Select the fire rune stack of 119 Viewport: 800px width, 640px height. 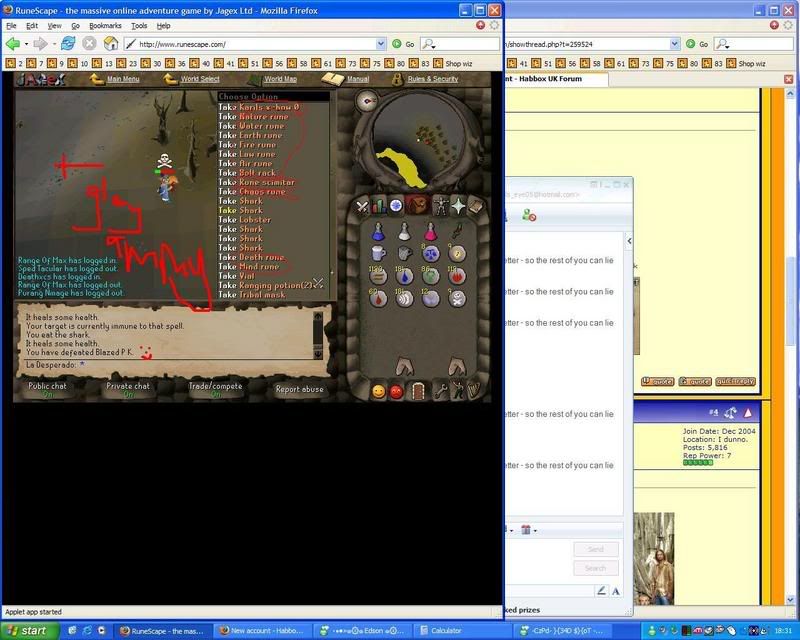pos(457,276)
